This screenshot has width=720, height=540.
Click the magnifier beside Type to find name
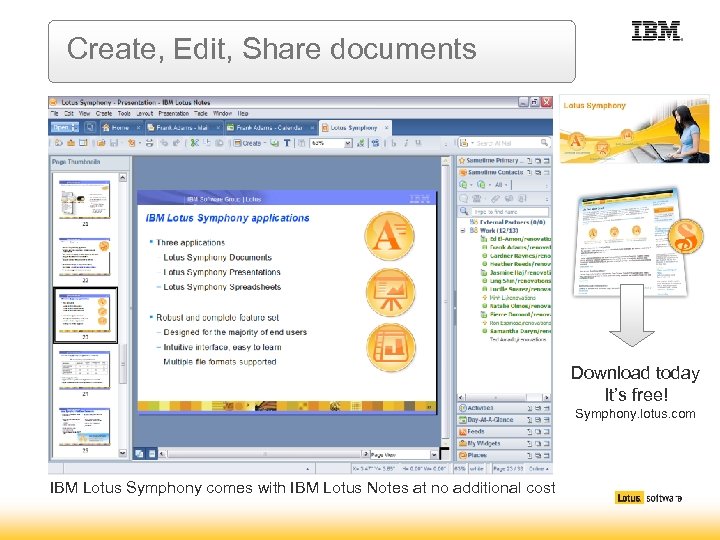(464, 211)
